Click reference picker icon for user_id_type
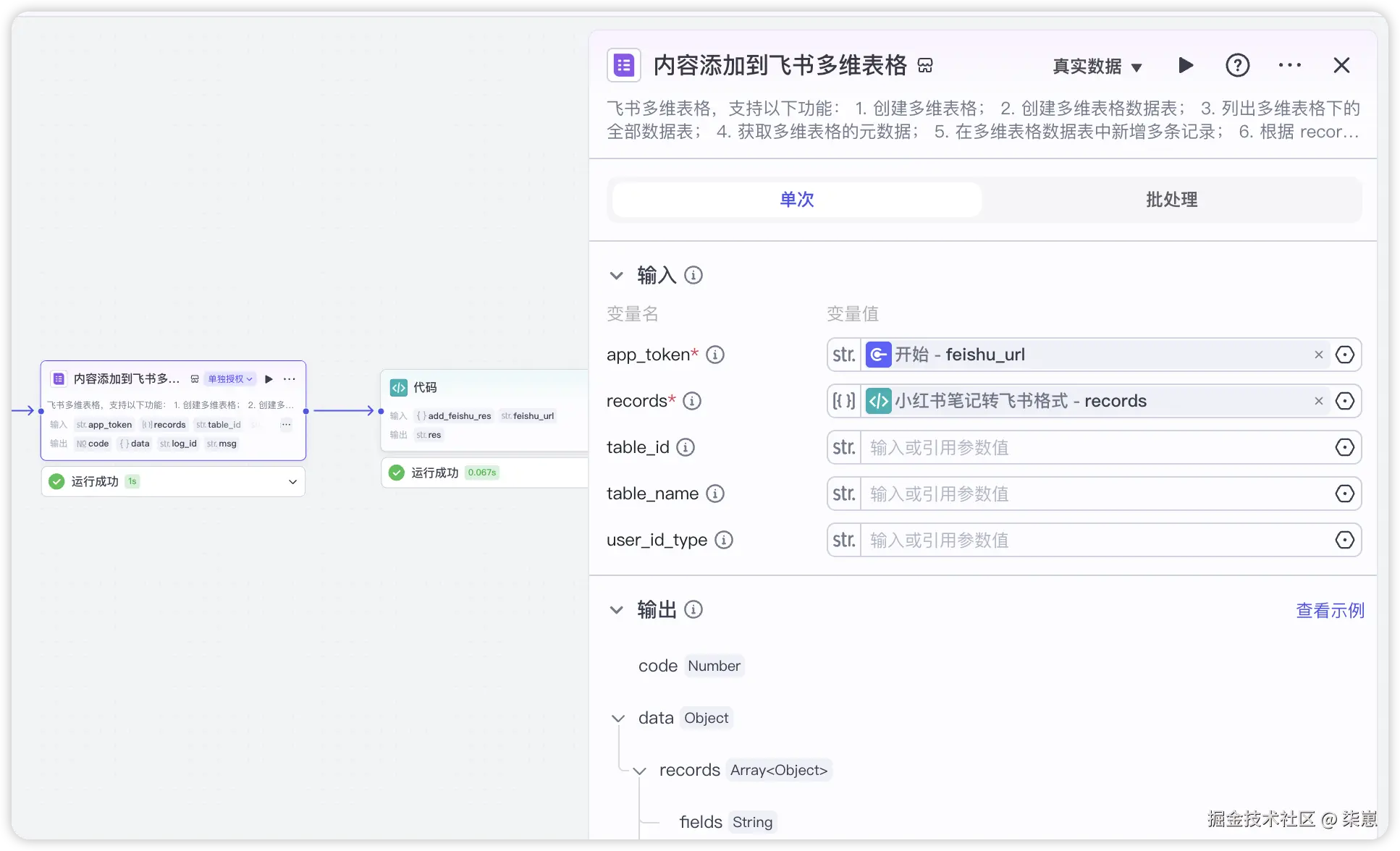Image resolution: width=1400 pixels, height=851 pixels. (x=1344, y=540)
